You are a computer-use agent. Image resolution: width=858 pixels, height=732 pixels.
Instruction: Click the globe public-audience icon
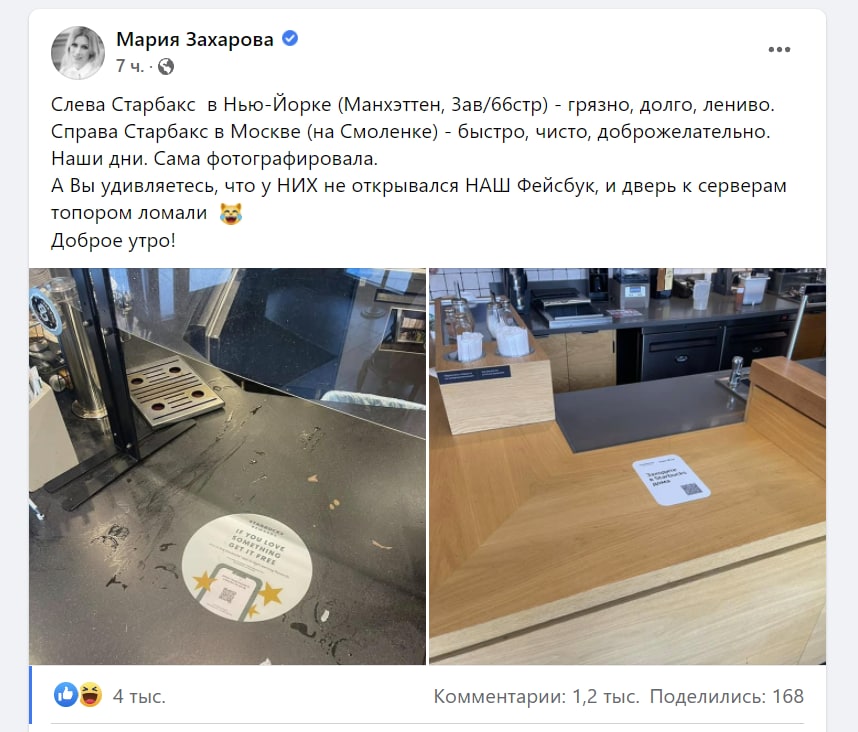[x=166, y=67]
